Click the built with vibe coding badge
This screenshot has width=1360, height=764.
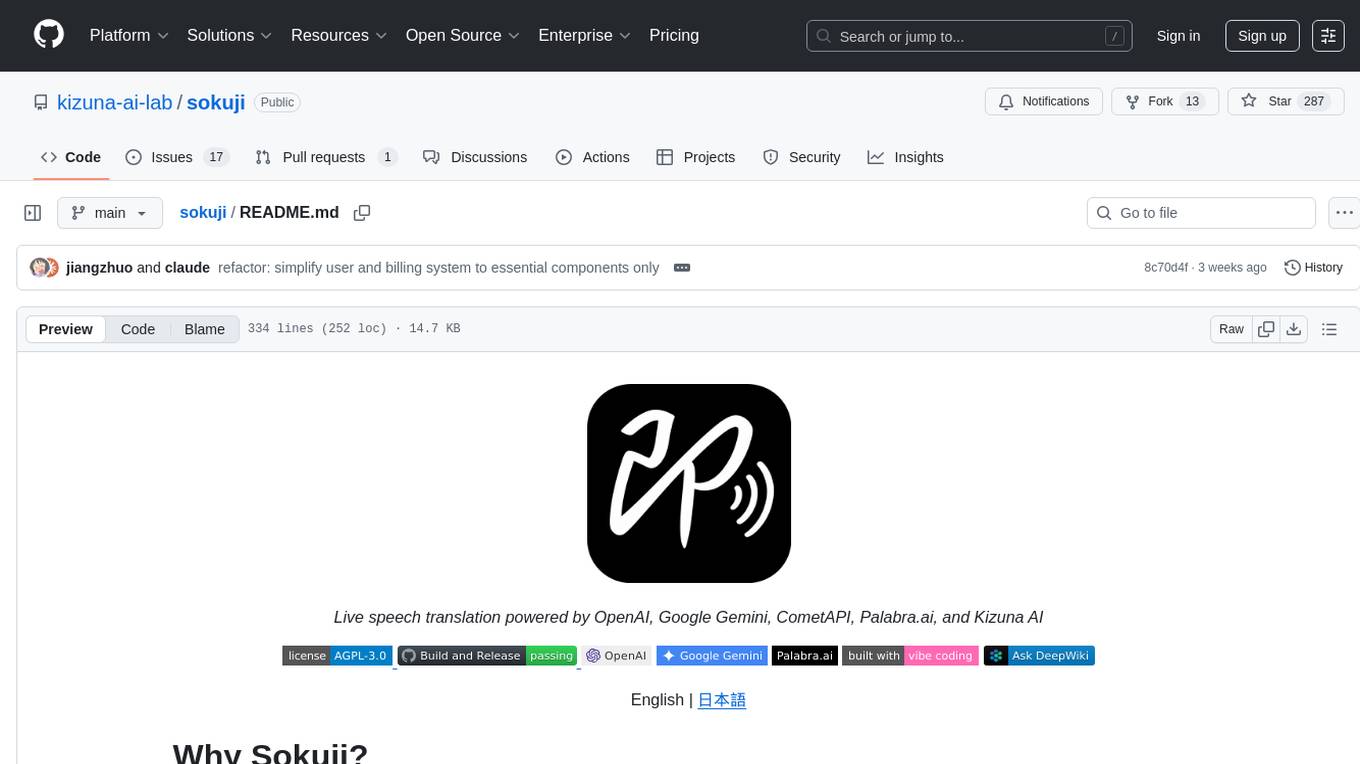[910, 656]
